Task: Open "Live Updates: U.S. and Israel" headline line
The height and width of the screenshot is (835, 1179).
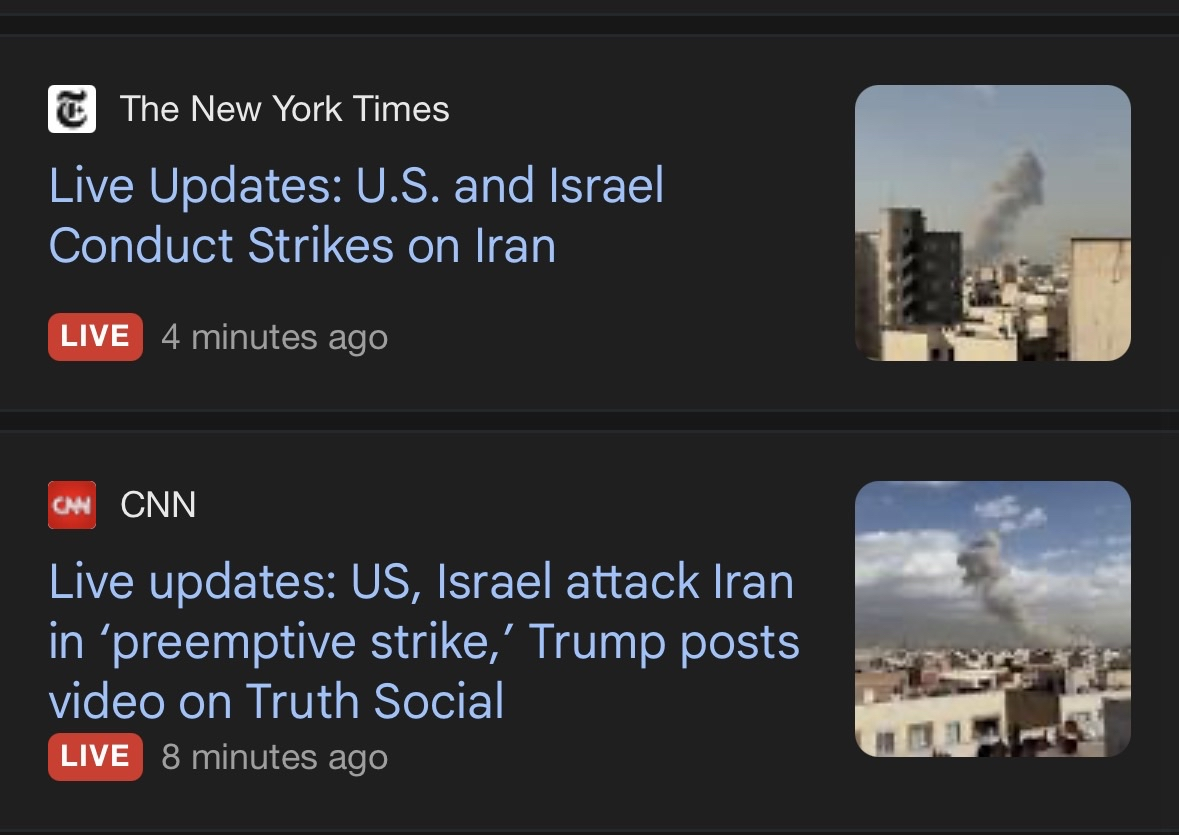Action: pos(356,187)
